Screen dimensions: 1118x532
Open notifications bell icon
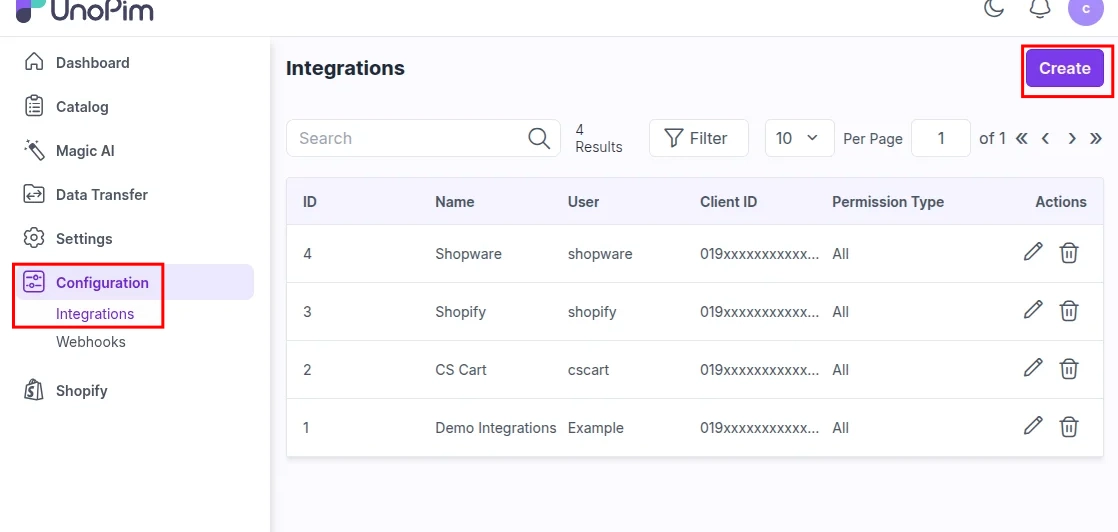1040,9
